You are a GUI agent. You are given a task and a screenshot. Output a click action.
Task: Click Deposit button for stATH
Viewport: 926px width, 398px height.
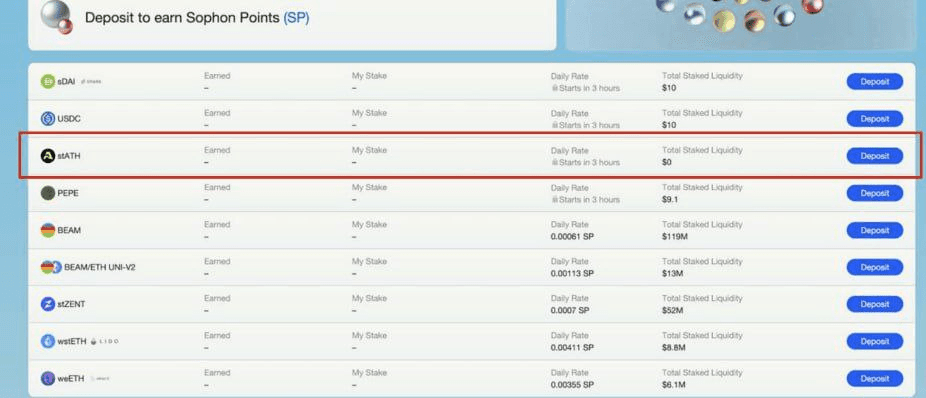click(875, 156)
